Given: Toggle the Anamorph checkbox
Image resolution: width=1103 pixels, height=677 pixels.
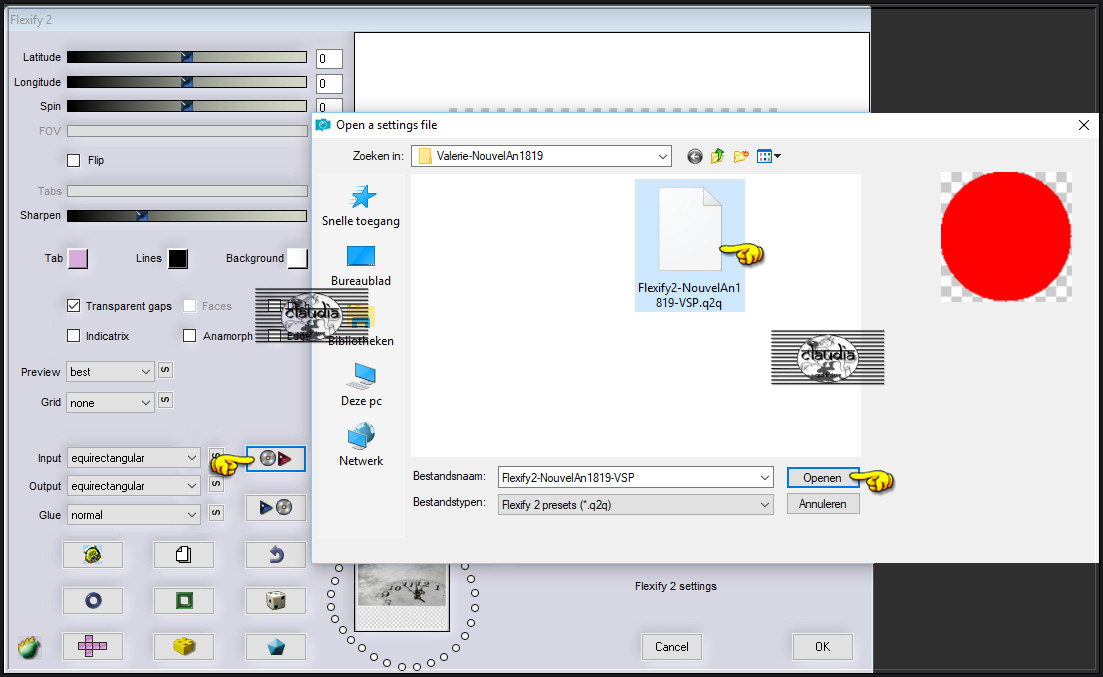Looking at the screenshot, I should 189,336.
